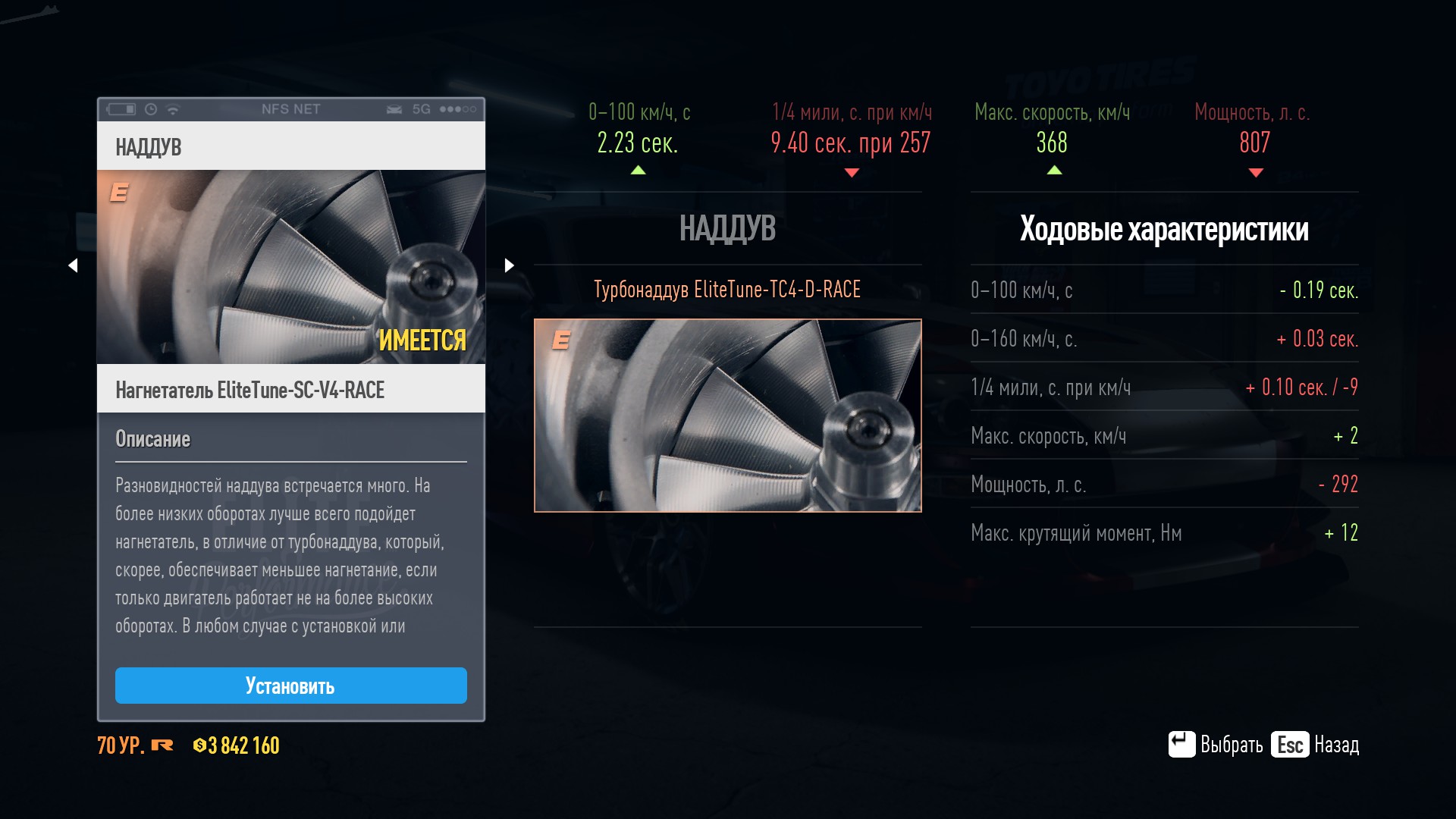Open the Ходовые характеристики heading
This screenshot has width=1456, height=819.
click(x=1163, y=229)
